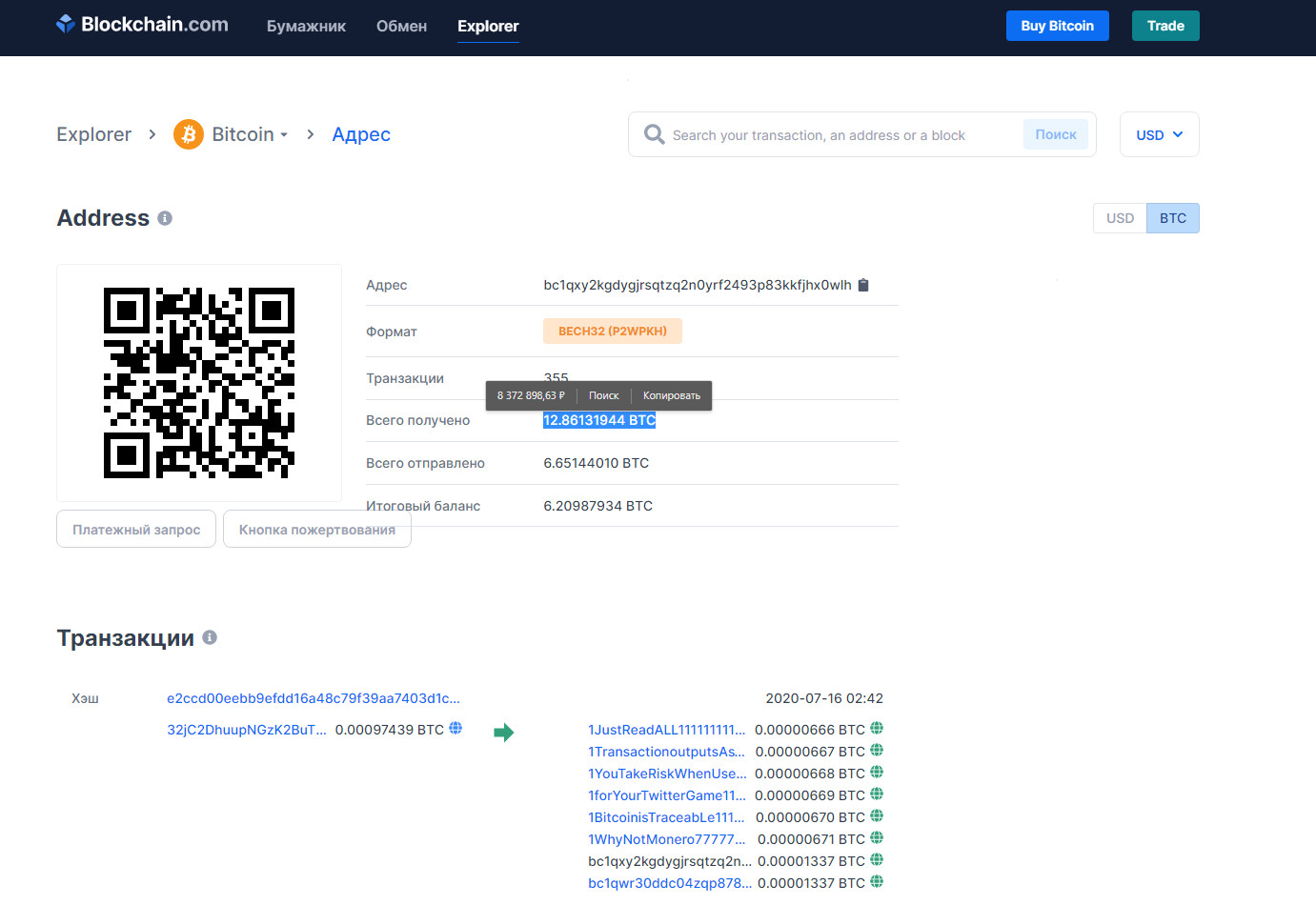The image size is (1316, 905).
Task: Open the Бумажник menu item
Action: point(306,26)
